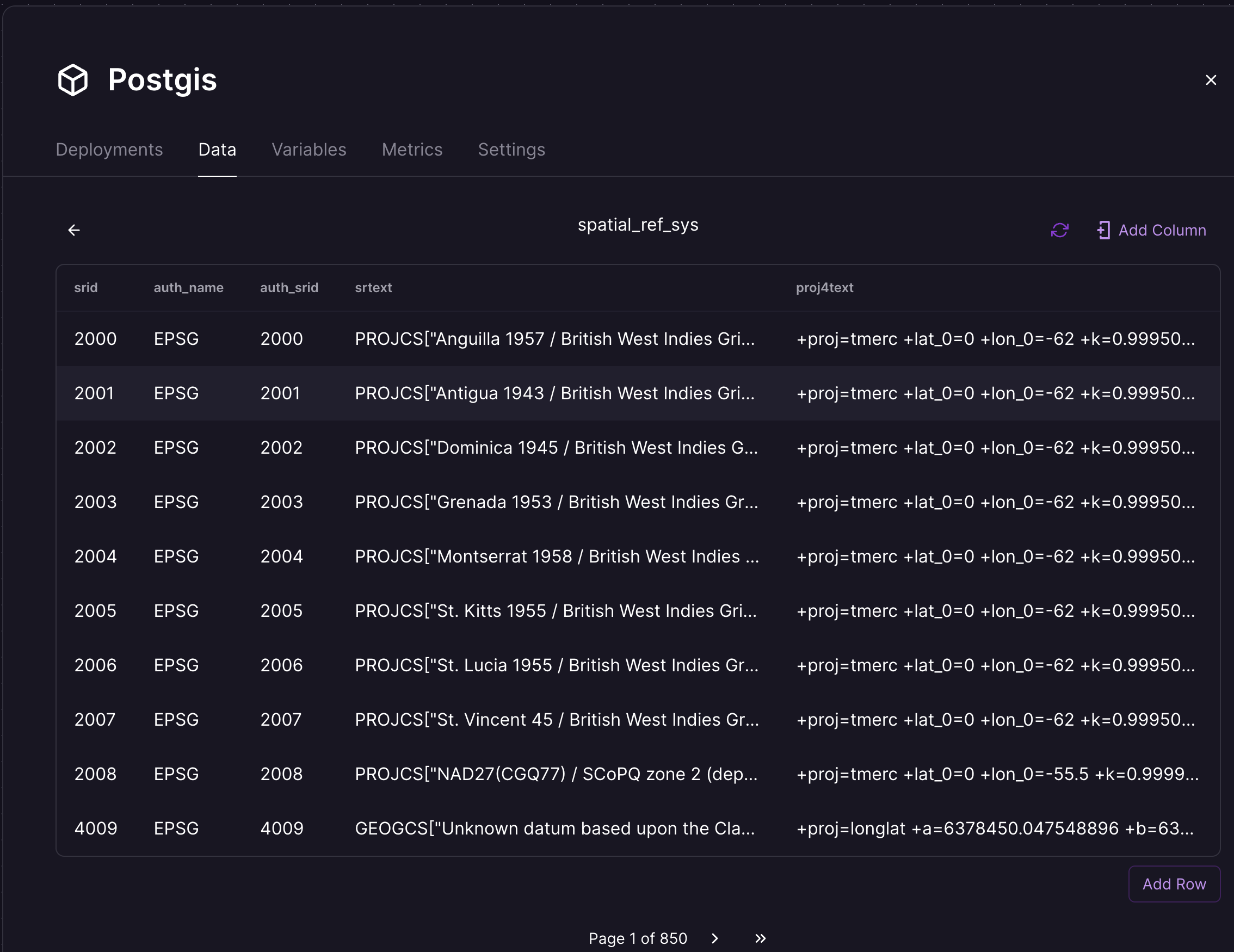Close the Postgis panel

(x=1210, y=80)
